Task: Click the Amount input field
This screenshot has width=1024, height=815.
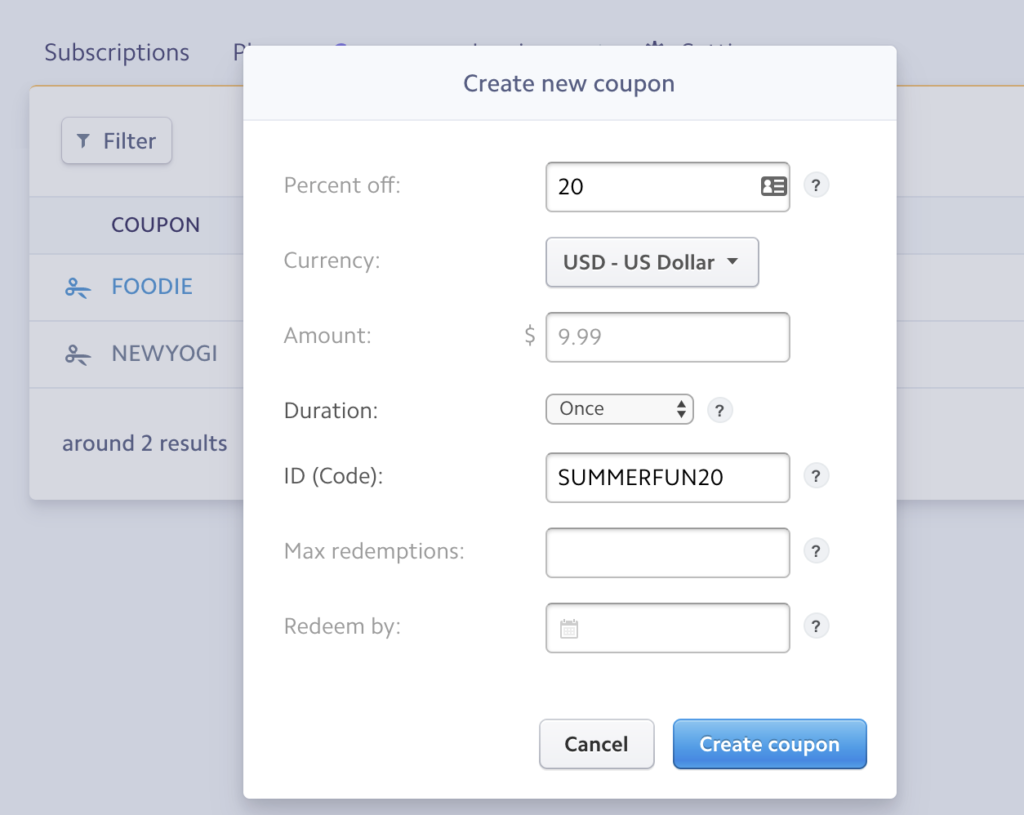Action: click(x=667, y=337)
